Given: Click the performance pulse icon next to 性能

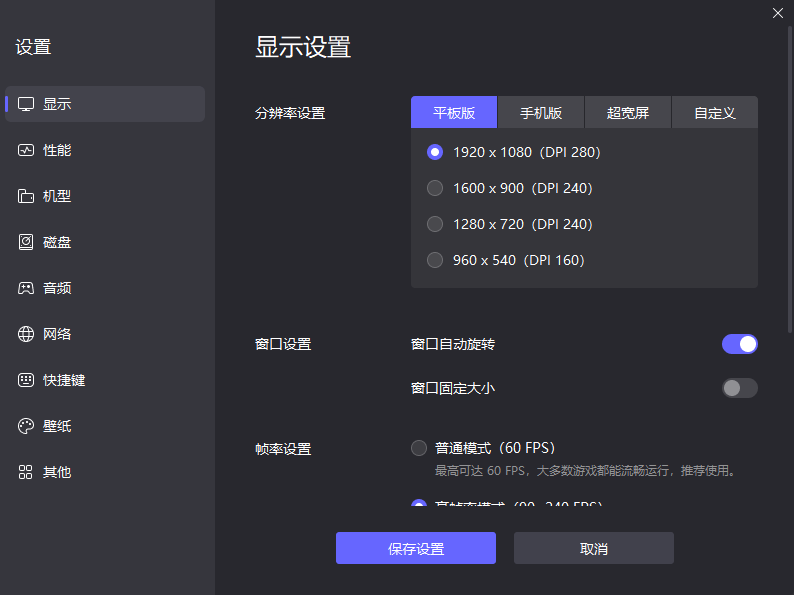Looking at the screenshot, I should tap(26, 150).
